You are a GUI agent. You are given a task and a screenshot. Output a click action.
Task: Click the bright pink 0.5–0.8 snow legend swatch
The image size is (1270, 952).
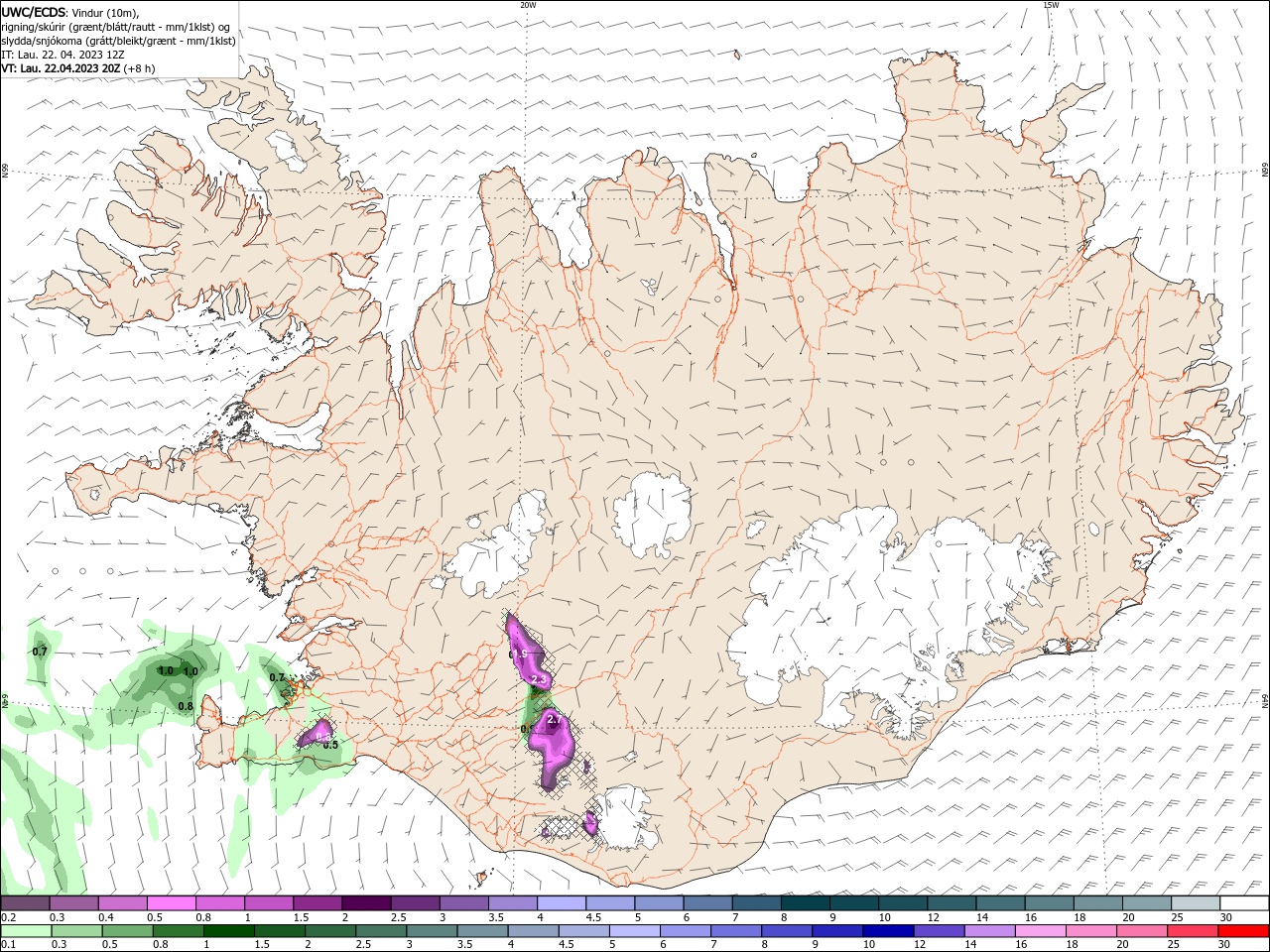tap(171, 903)
